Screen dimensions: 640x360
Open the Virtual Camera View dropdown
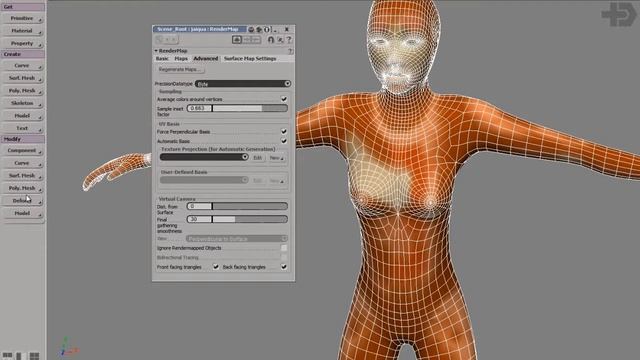tap(237, 238)
